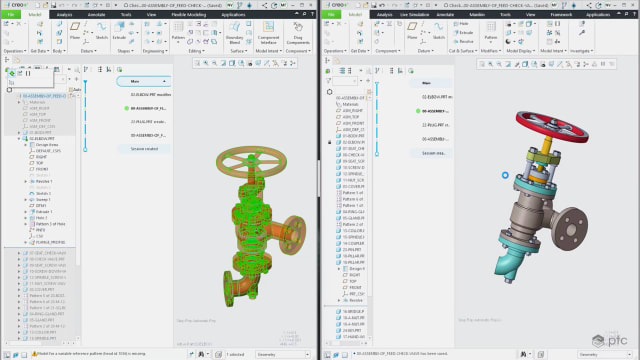The height and width of the screenshot is (360, 640).
Task: Select the Plane tool in left window
Action: pyautogui.click(x=75, y=31)
